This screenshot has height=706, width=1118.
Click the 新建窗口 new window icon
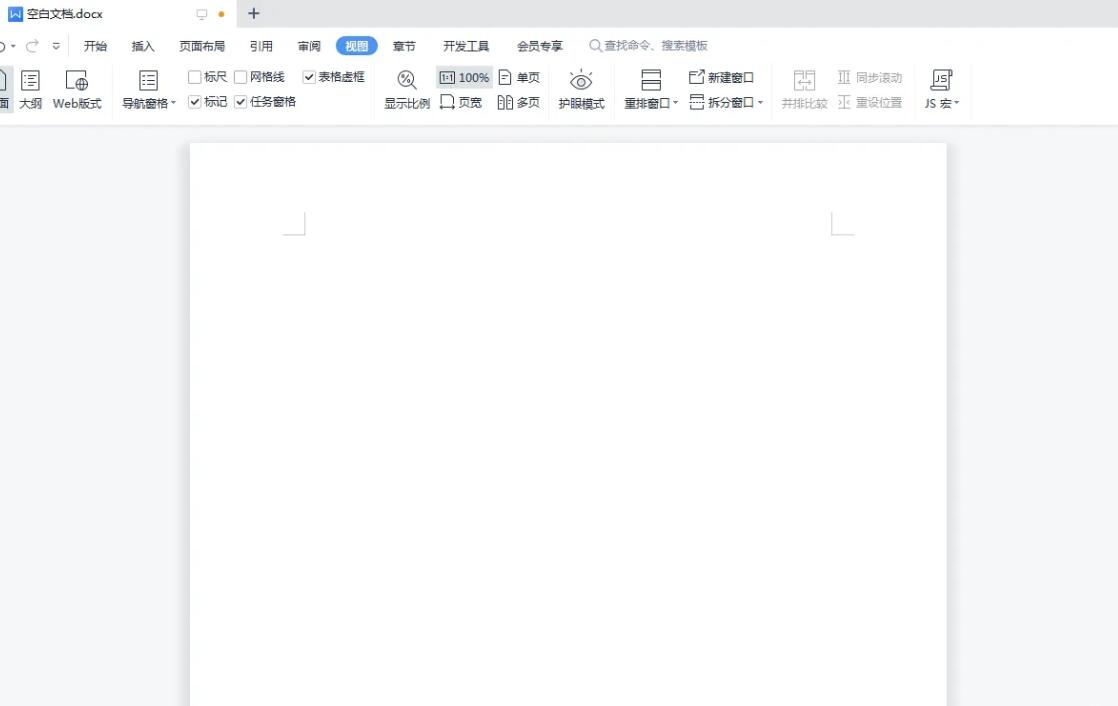697,77
